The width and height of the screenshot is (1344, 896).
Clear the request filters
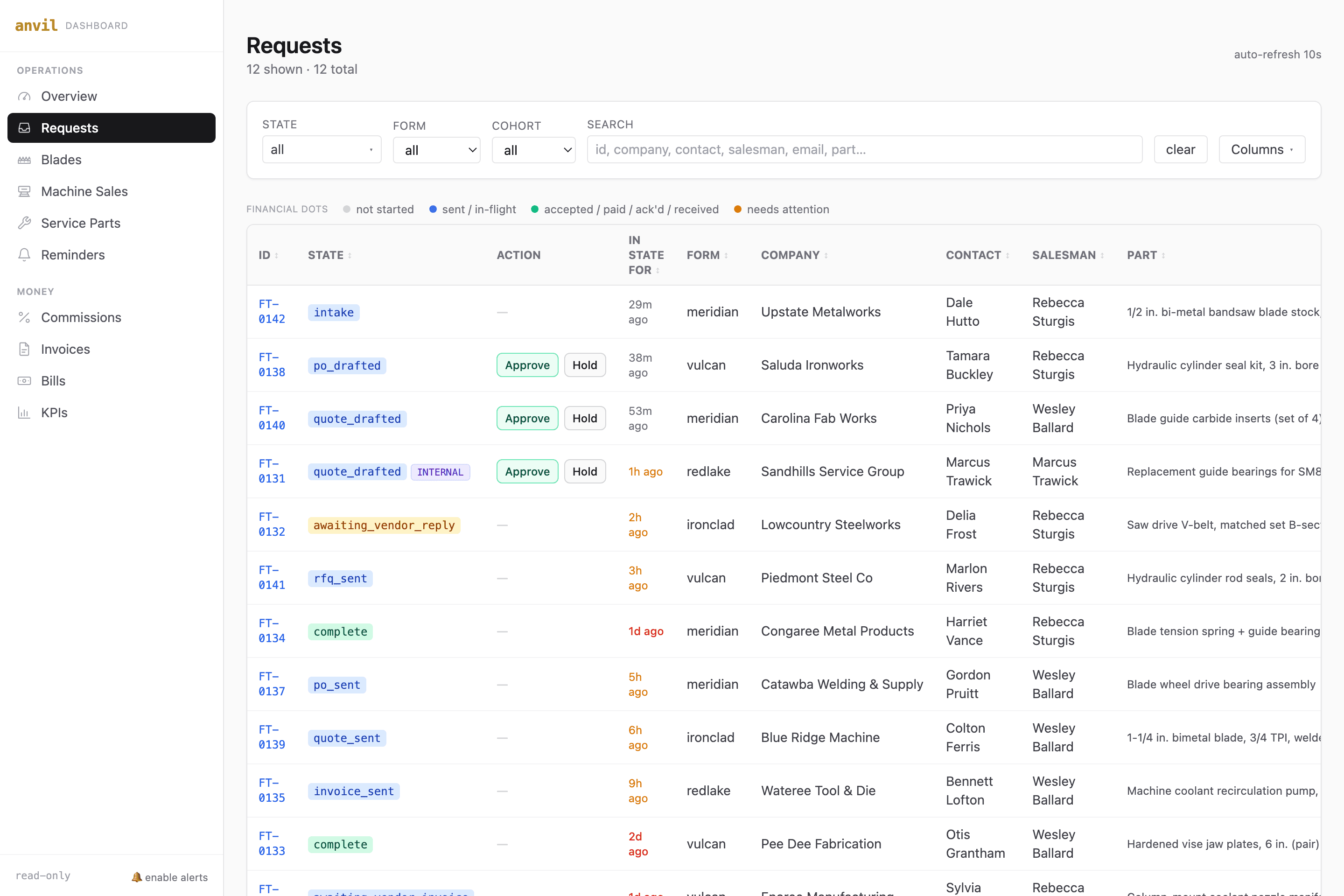(x=1181, y=150)
